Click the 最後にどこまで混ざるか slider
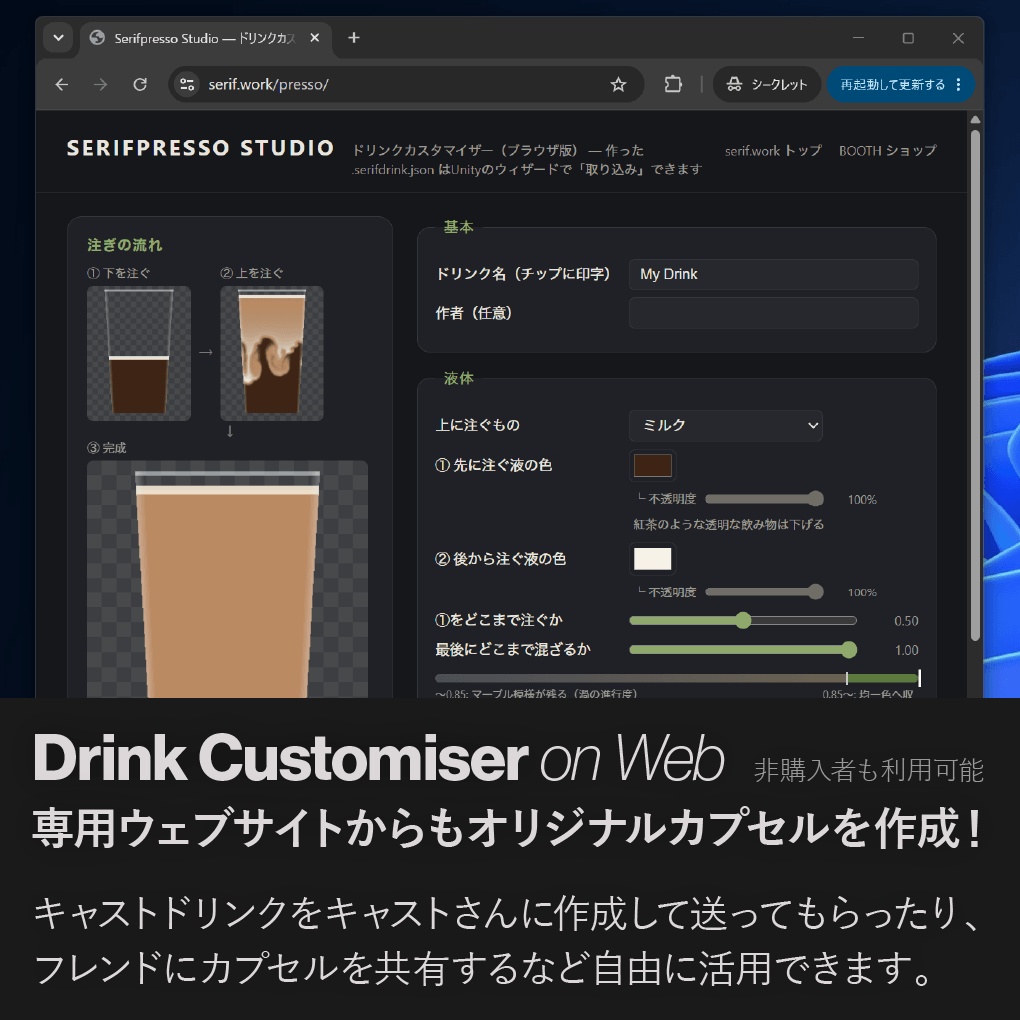 [x=743, y=649]
